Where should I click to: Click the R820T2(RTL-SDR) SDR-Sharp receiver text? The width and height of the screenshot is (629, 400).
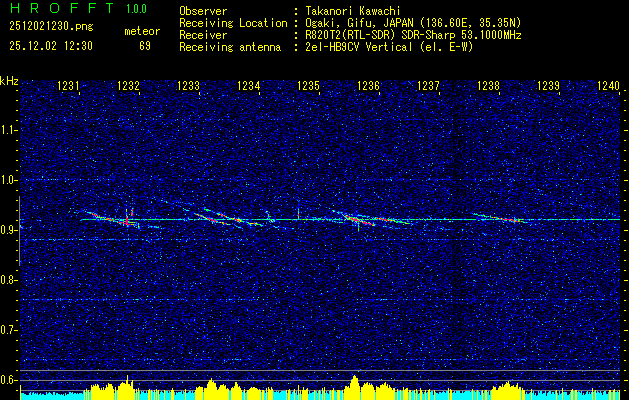click(414, 35)
